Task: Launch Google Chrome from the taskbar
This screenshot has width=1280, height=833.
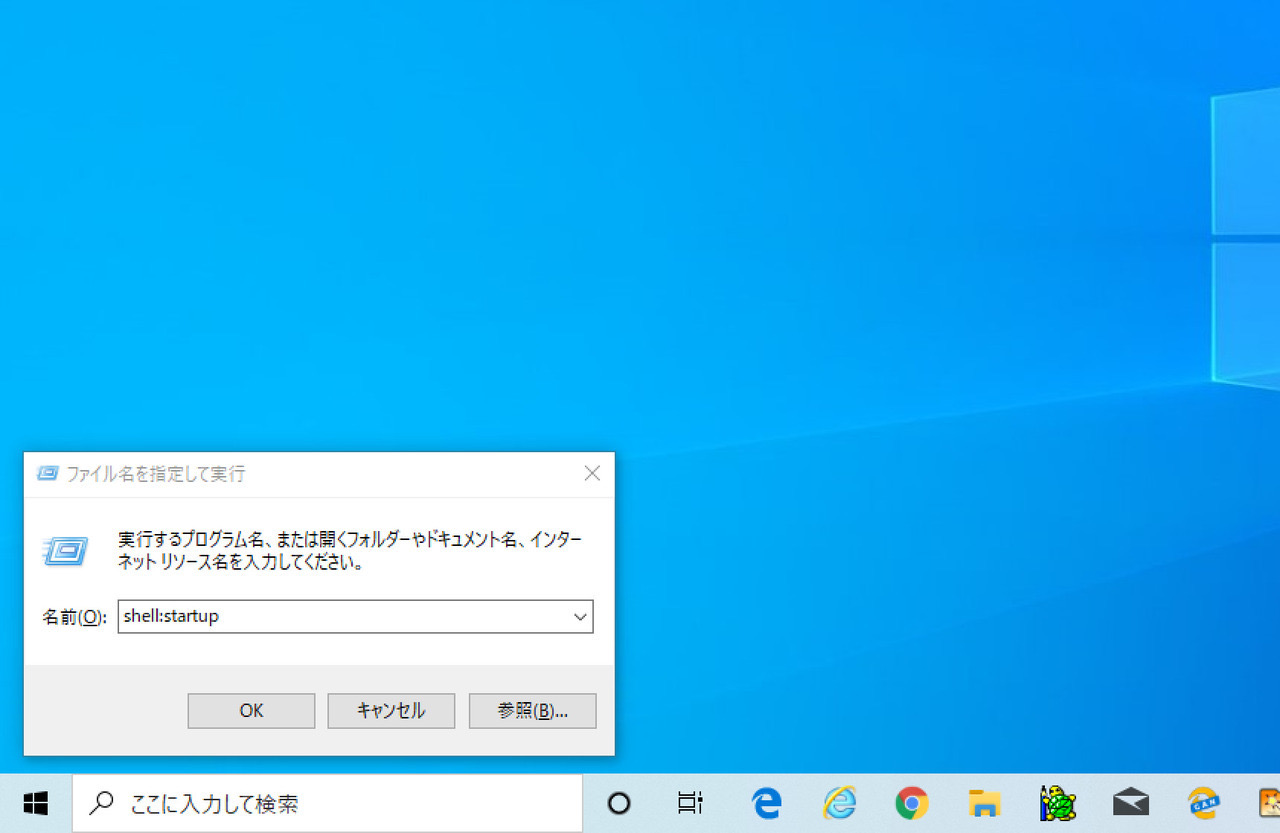Action: pyautogui.click(x=911, y=803)
